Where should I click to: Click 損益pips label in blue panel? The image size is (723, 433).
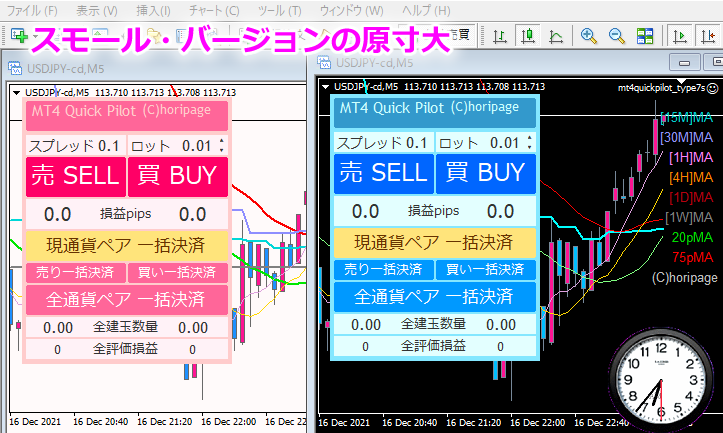point(433,211)
